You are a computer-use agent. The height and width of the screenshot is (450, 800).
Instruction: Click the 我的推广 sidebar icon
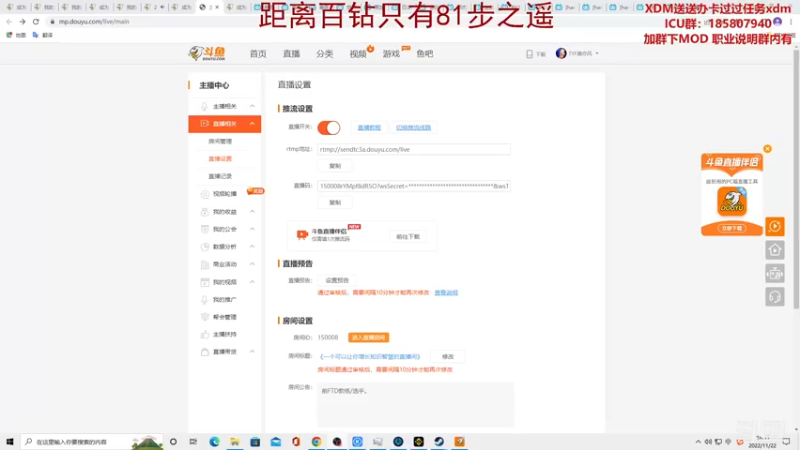click(x=205, y=299)
